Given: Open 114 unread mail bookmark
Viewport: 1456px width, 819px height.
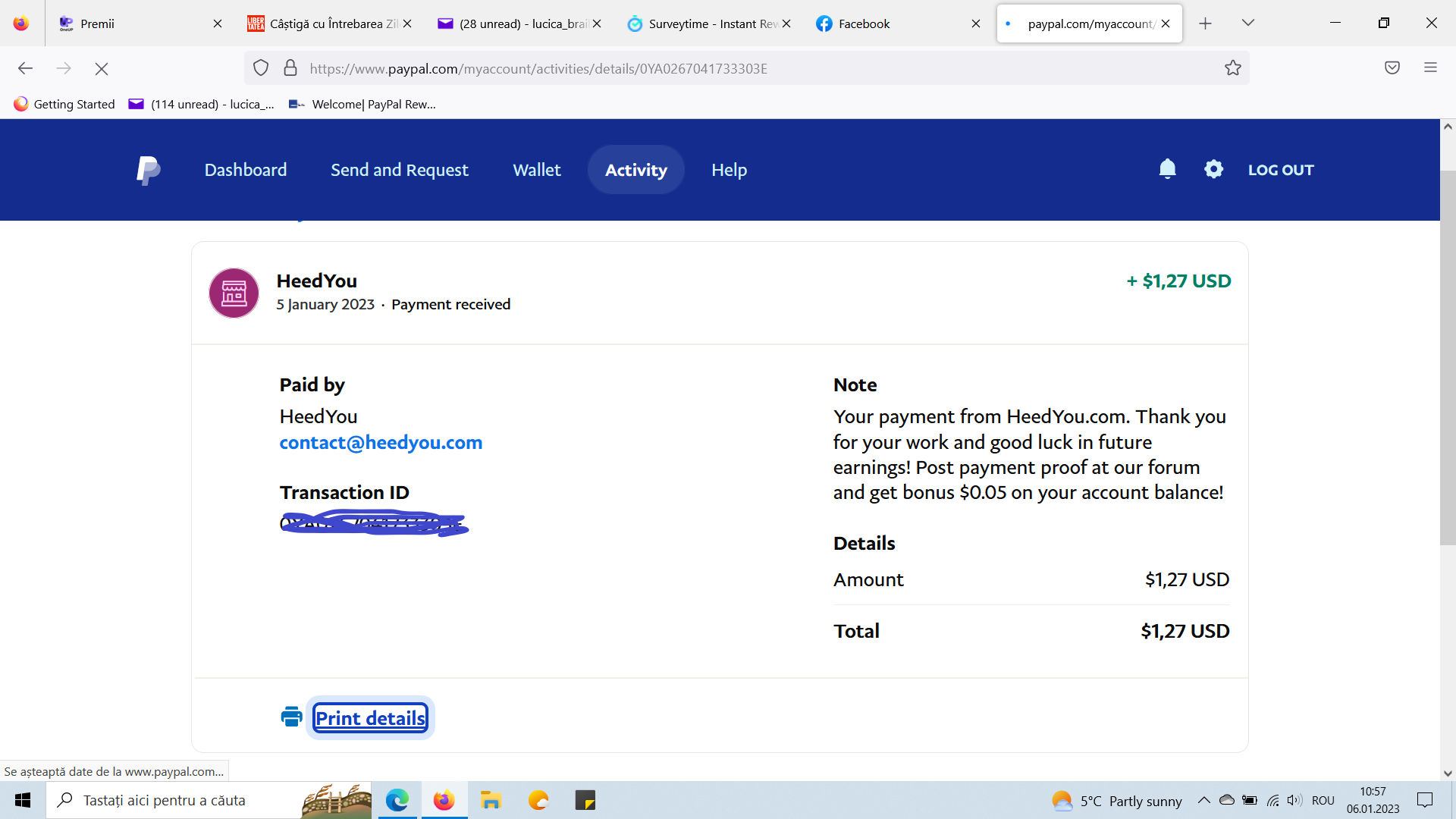Looking at the screenshot, I should pyautogui.click(x=202, y=104).
